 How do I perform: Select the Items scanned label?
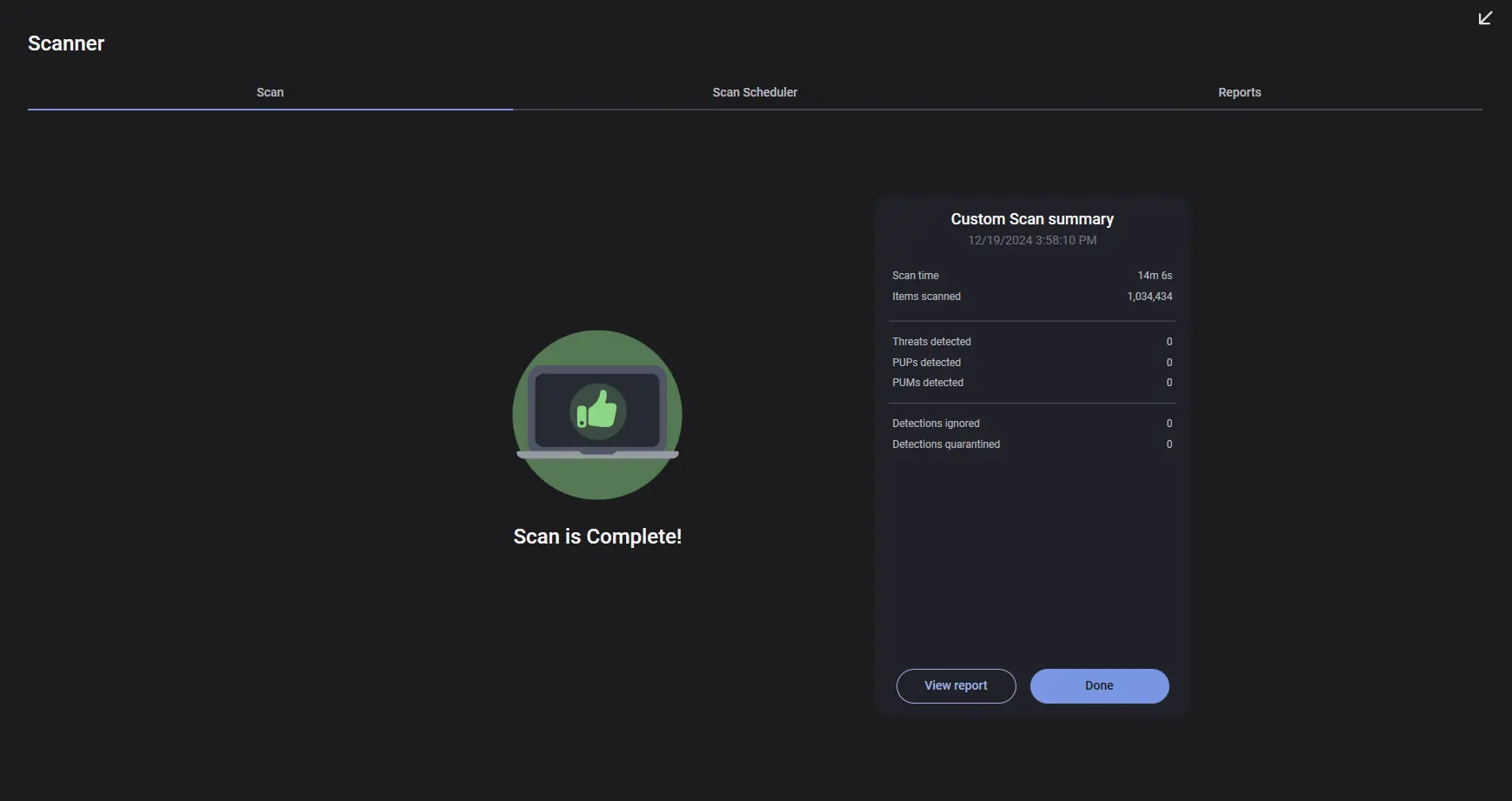click(x=926, y=297)
